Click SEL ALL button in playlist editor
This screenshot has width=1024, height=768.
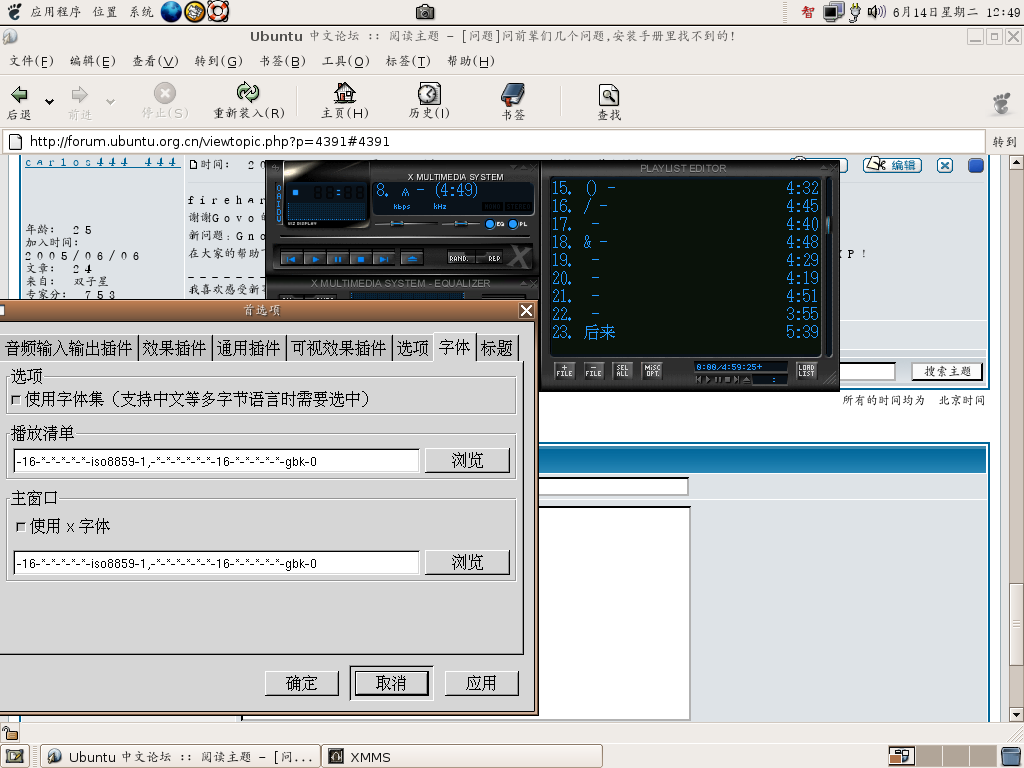coord(622,371)
